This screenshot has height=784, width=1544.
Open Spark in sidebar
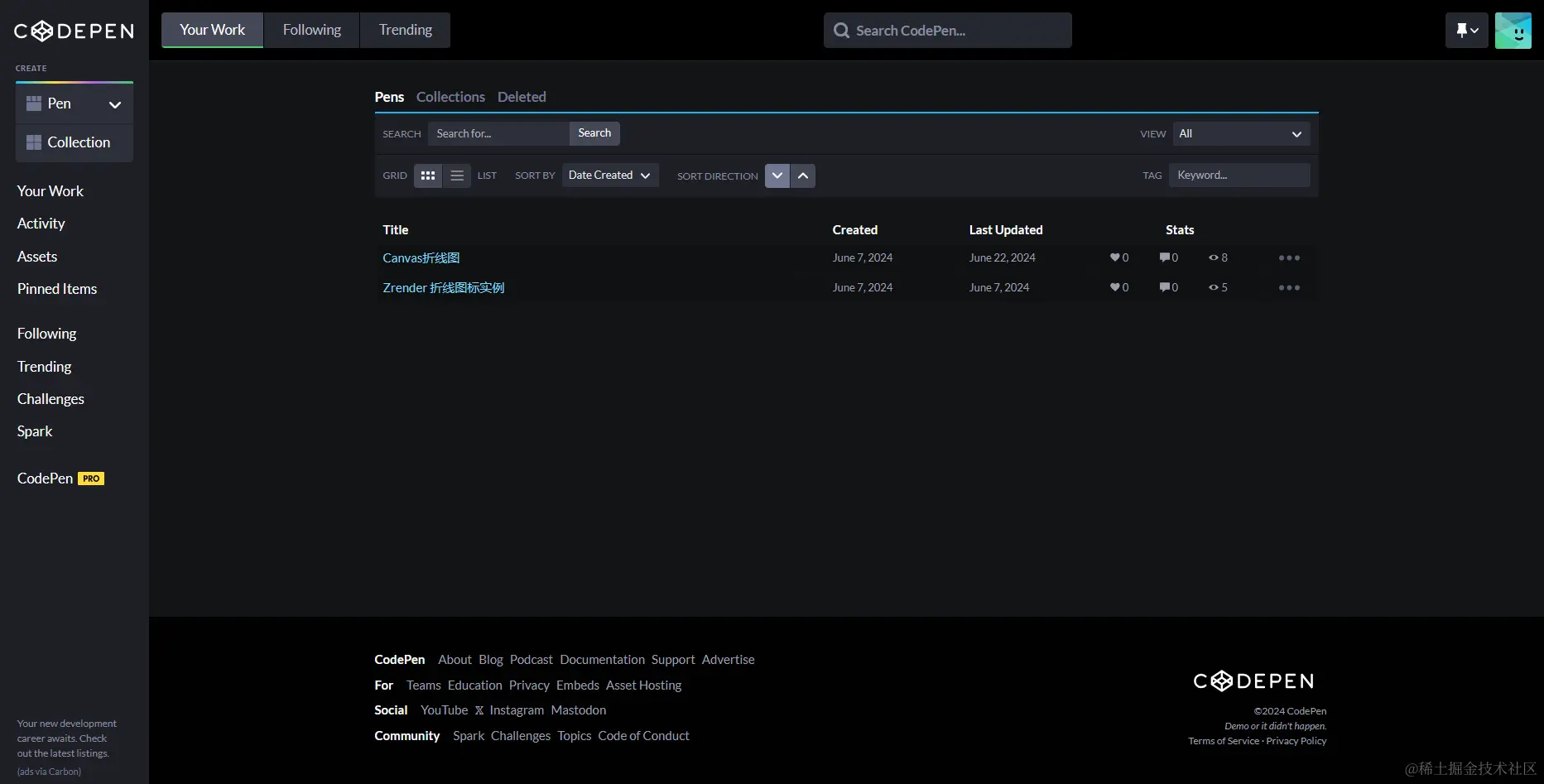(35, 431)
